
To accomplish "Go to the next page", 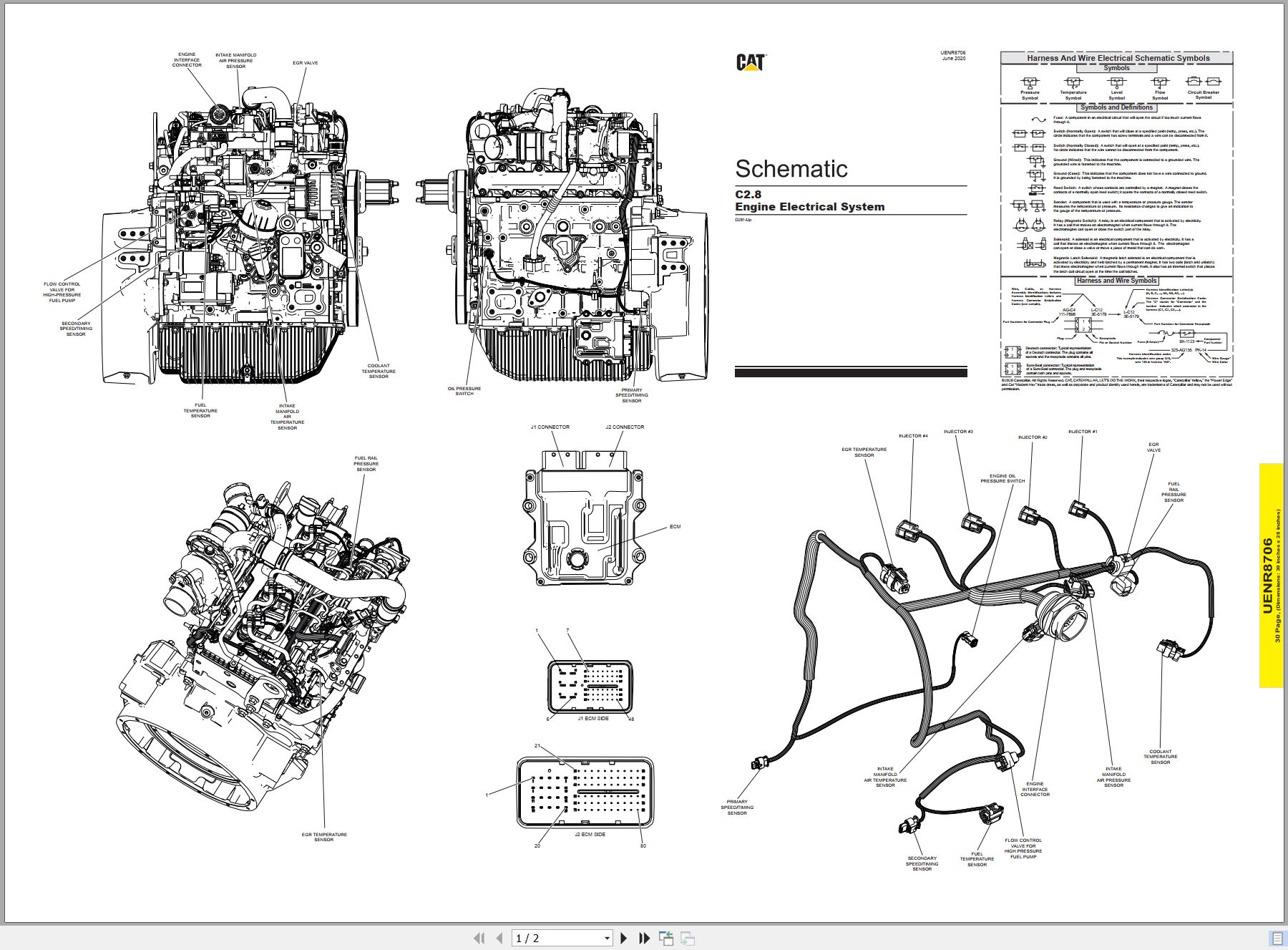I will click(x=624, y=938).
